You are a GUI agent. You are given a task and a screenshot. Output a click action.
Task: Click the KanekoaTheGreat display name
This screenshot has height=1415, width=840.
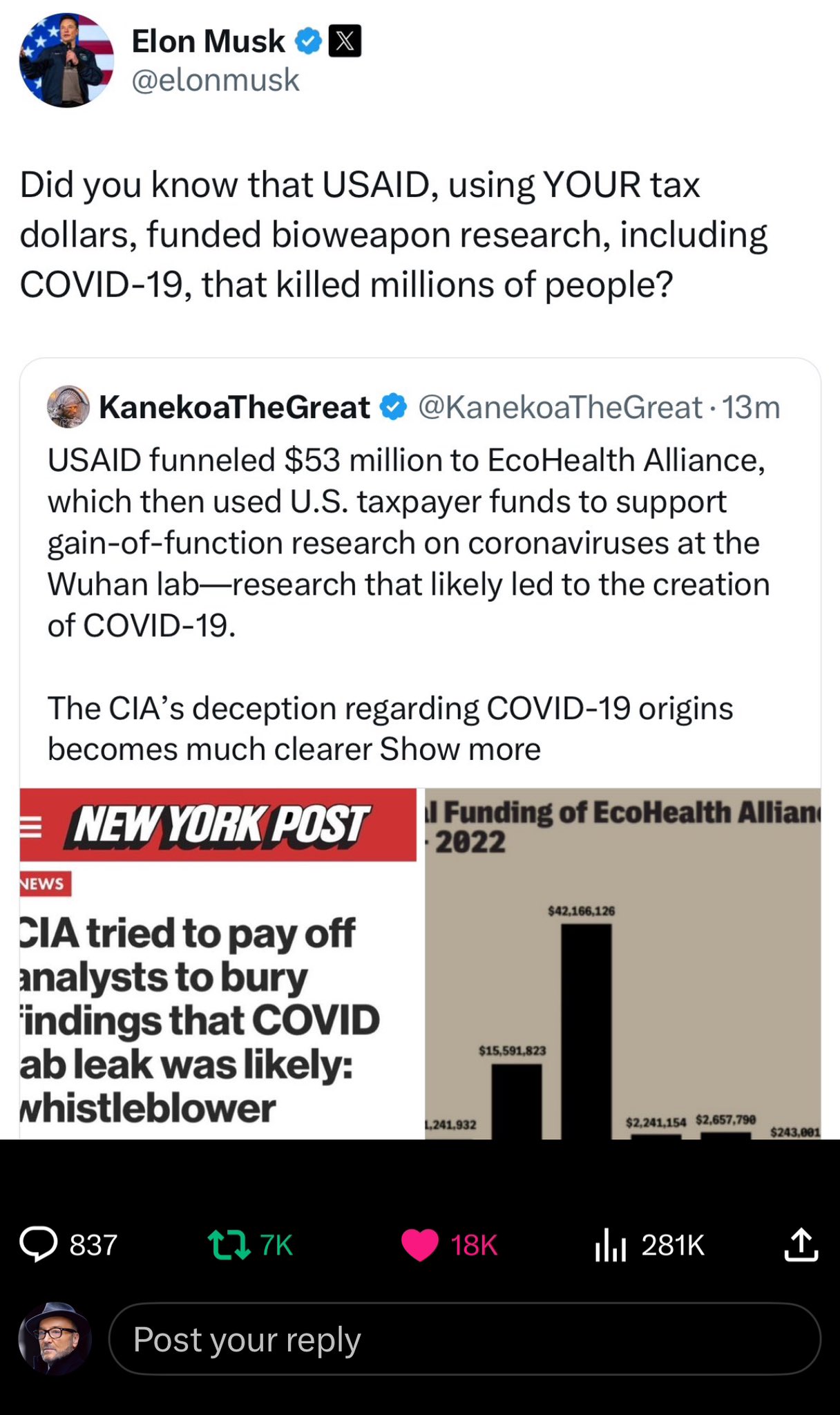tap(235, 408)
